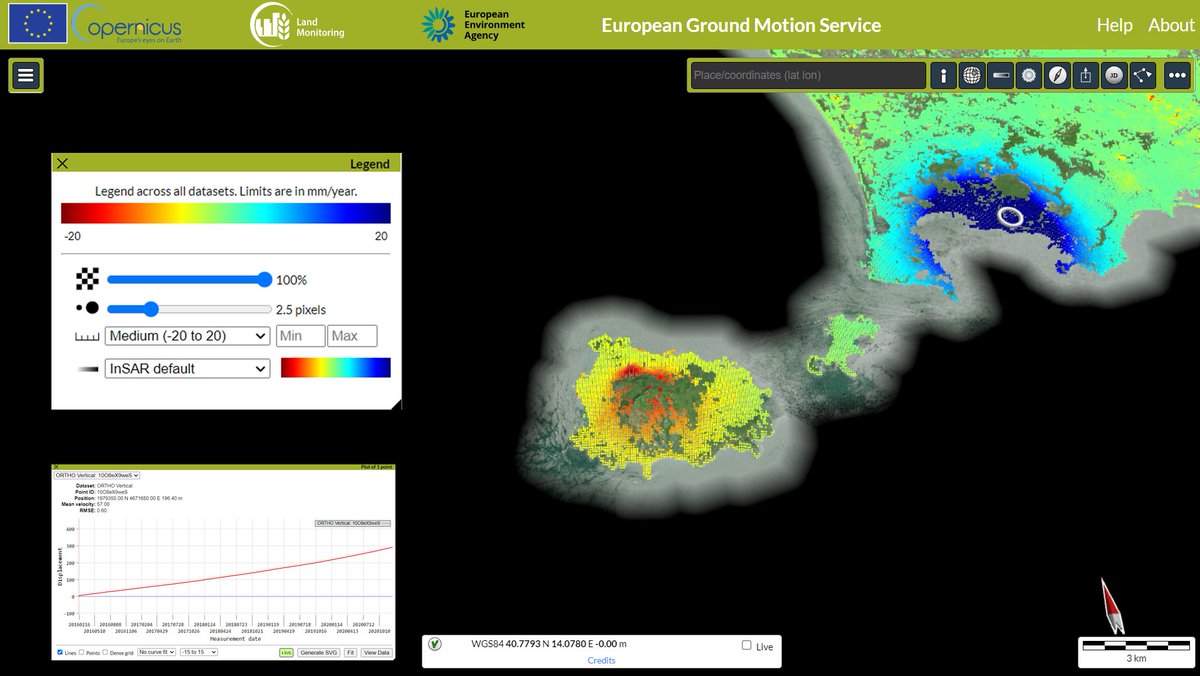
Task: Click the flat bar legend icon in toolbar
Action: [1000, 75]
